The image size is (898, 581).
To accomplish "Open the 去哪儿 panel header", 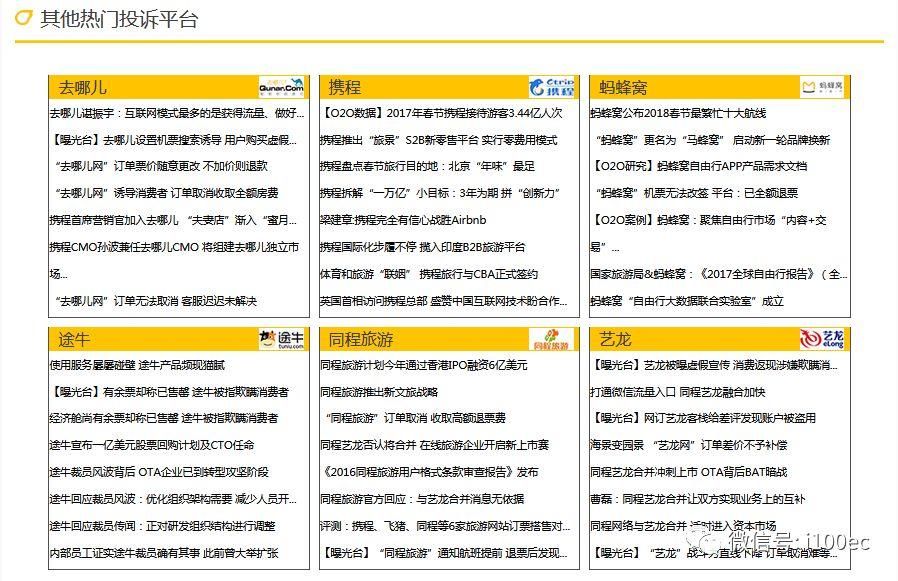I will (x=179, y=87).
